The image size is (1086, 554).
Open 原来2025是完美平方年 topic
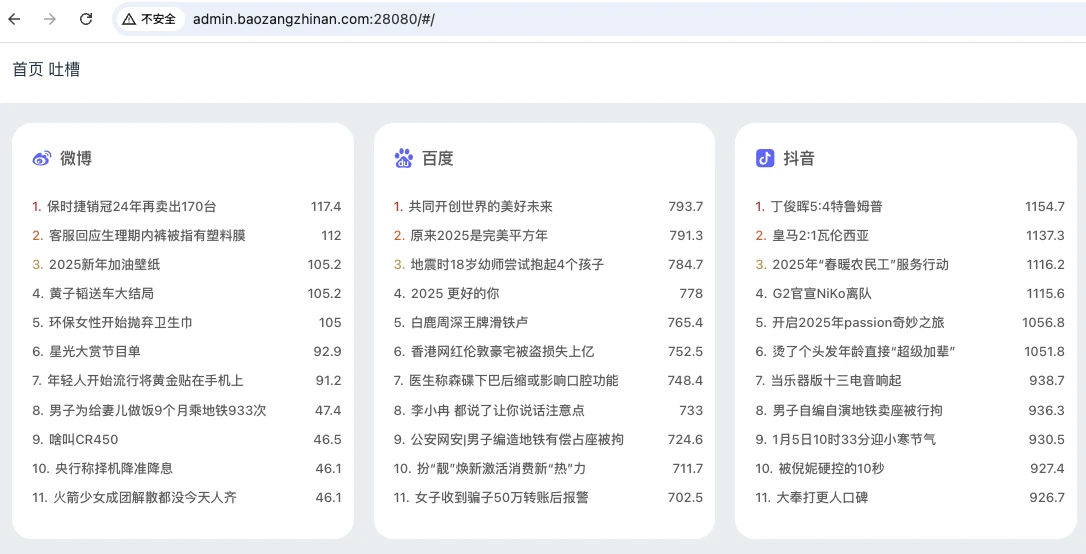click(x=479, y=235)
